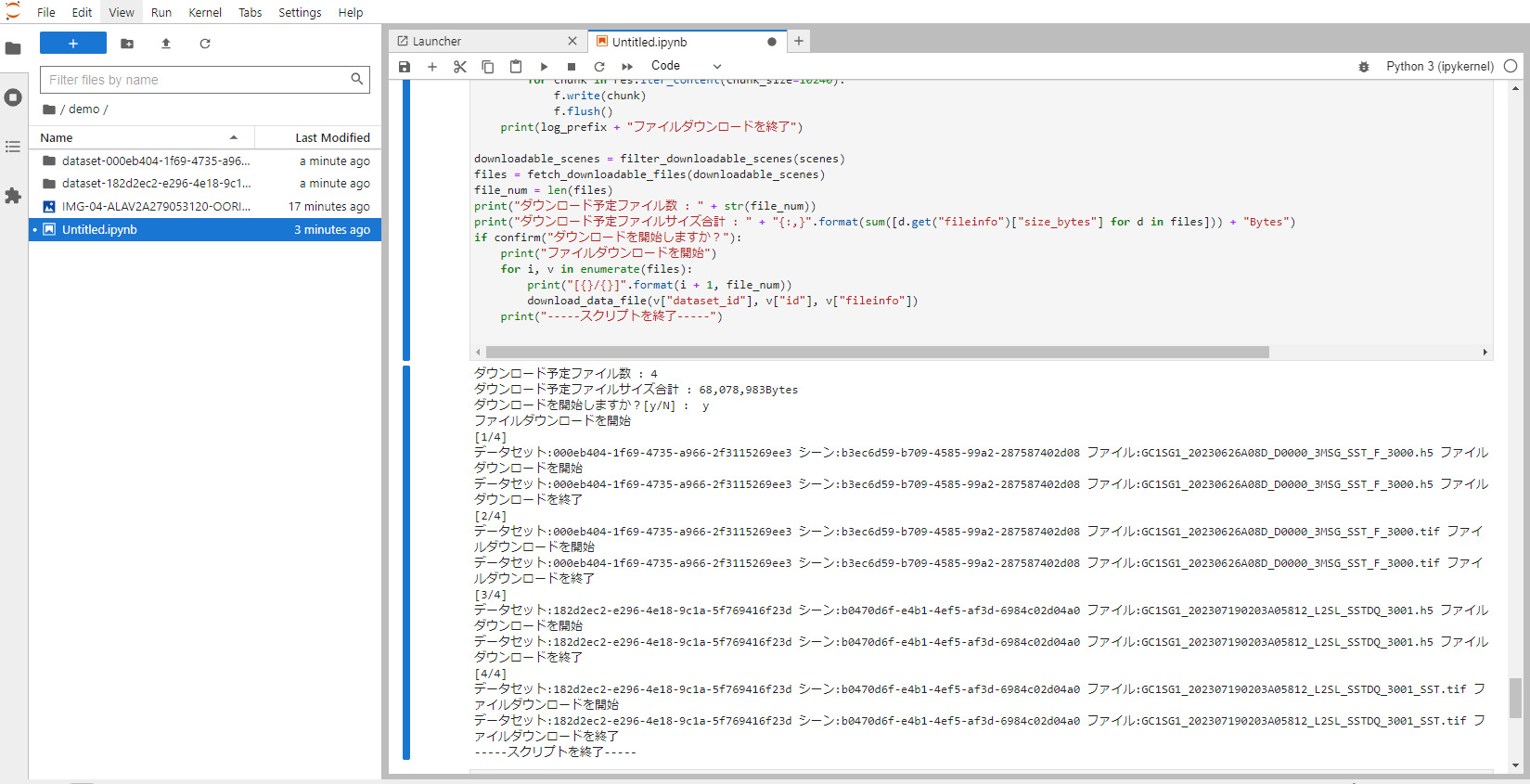The image size is (1530, 784).
Task: Click the 68,078,983Bytes output text
Action: (x=749, y=390)
